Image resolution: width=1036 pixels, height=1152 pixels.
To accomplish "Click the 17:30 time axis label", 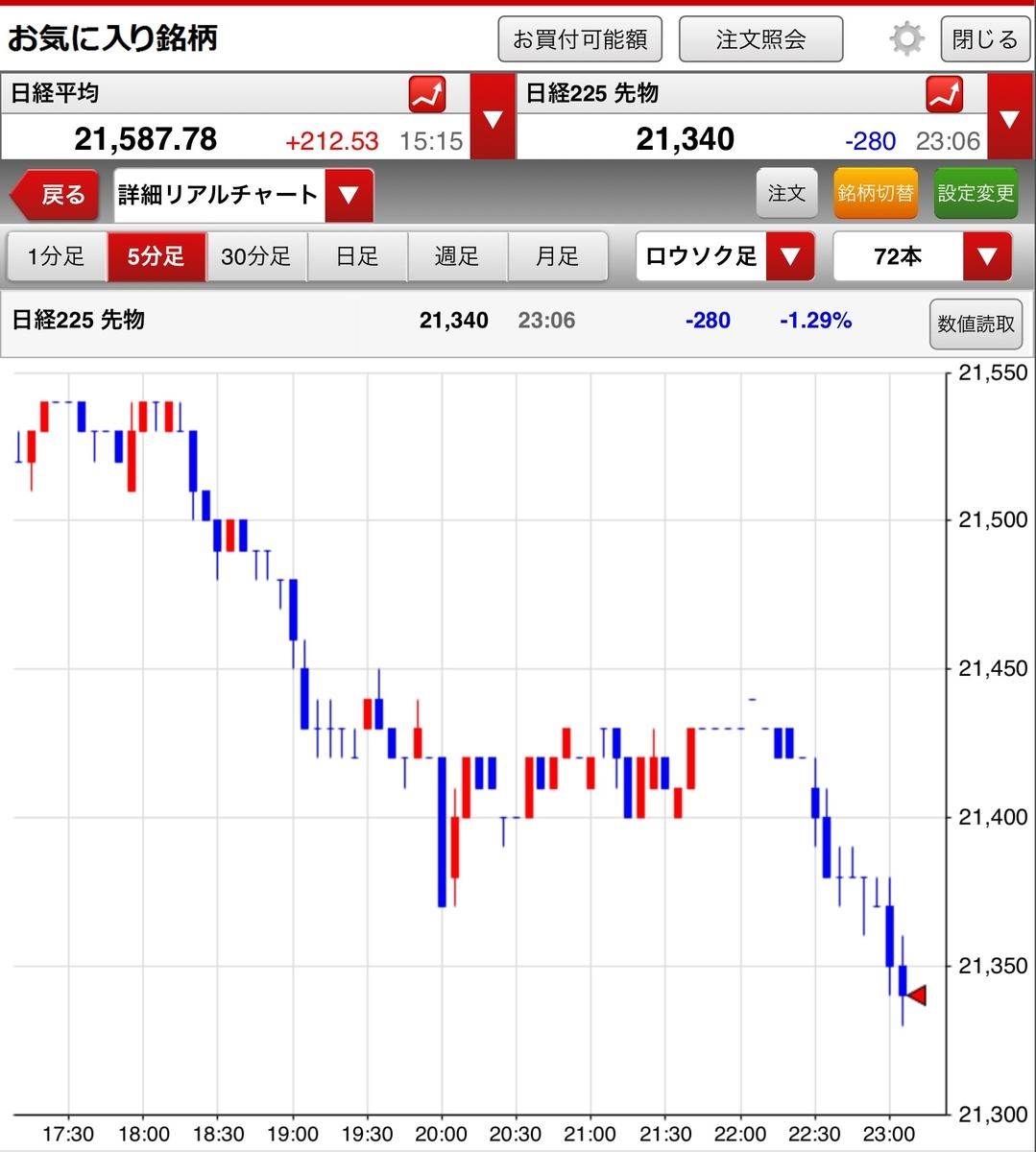I will 68,1134.
